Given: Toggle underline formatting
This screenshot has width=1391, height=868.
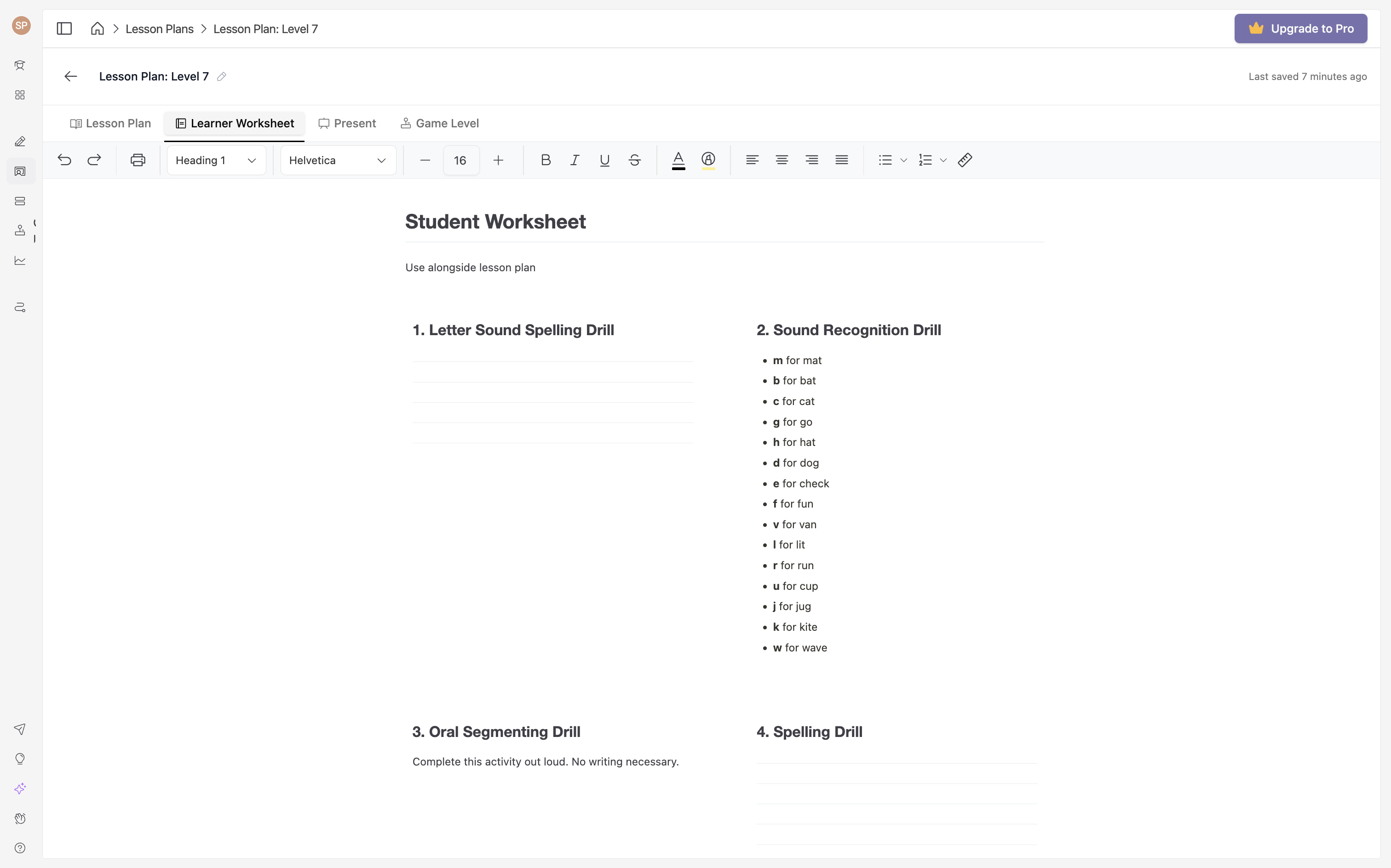Looking at the screenshot, I should click(x=604, y=160).
